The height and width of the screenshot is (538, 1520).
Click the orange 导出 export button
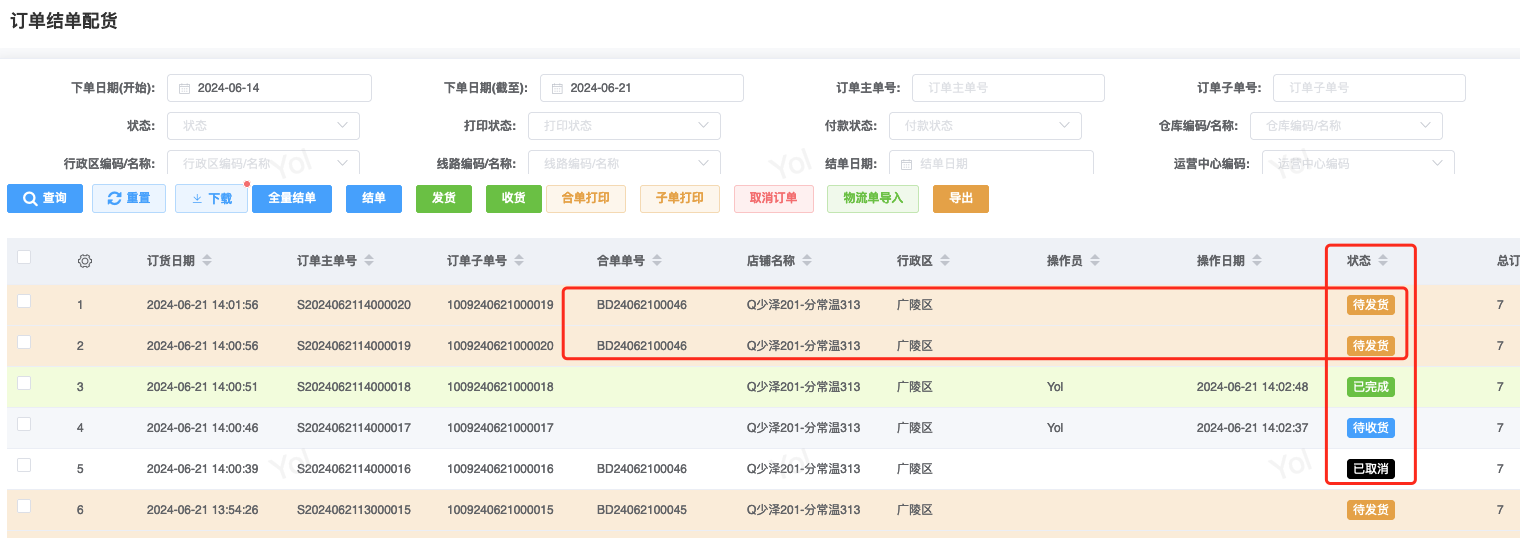tap(960, 198)
